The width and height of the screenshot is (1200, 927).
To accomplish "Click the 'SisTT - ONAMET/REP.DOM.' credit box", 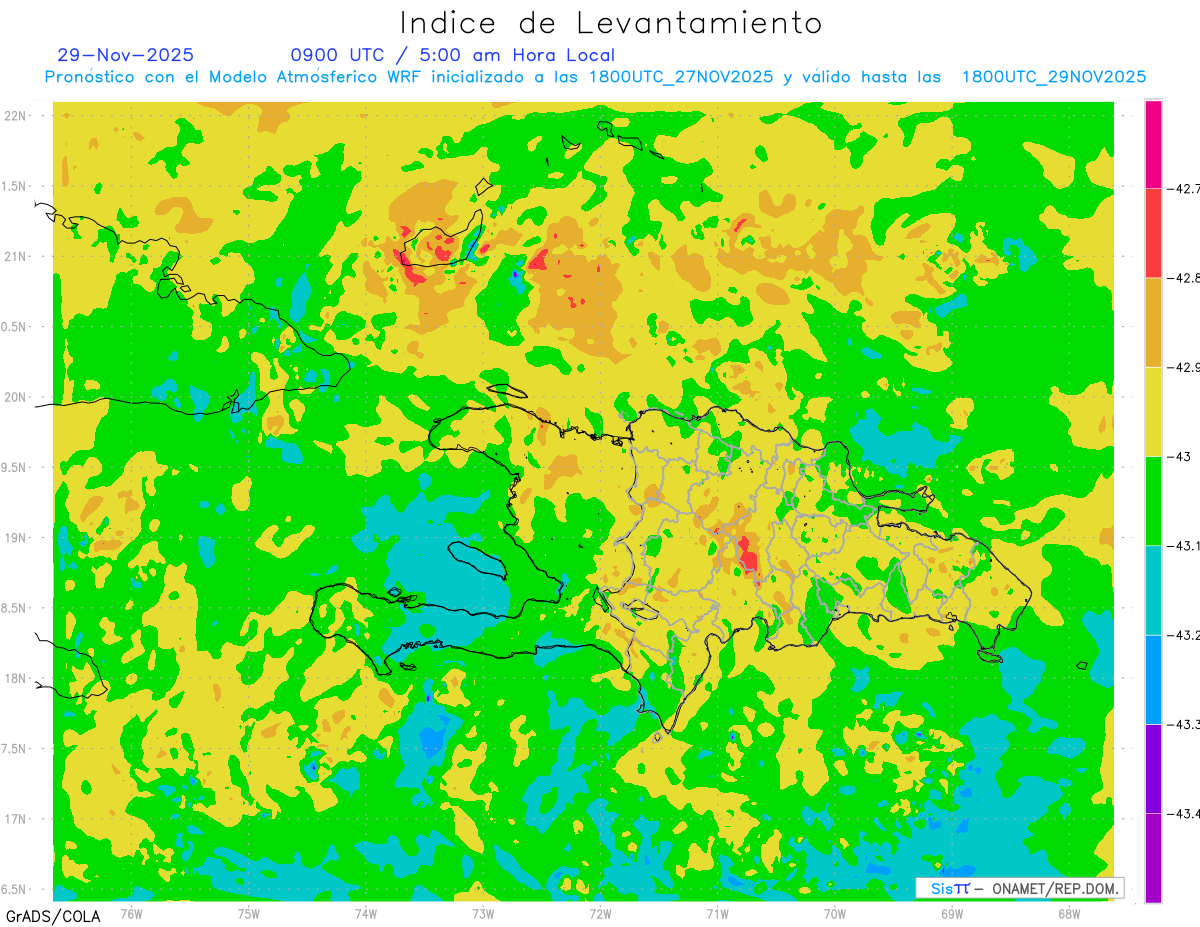I will (1020, 888).
